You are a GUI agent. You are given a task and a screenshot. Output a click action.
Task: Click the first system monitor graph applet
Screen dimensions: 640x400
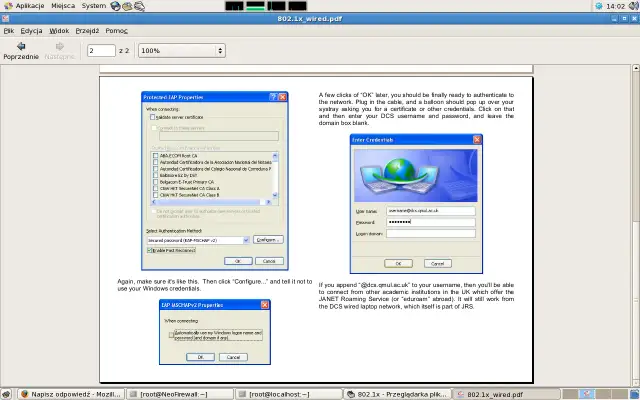(x=234, y=6)
